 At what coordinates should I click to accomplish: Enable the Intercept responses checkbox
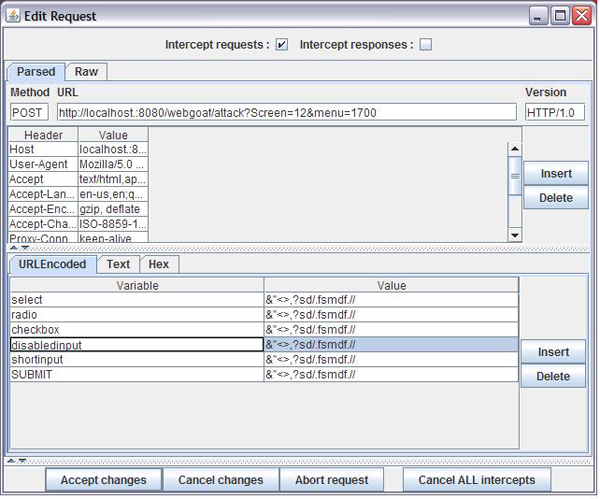tap(425, 44)
